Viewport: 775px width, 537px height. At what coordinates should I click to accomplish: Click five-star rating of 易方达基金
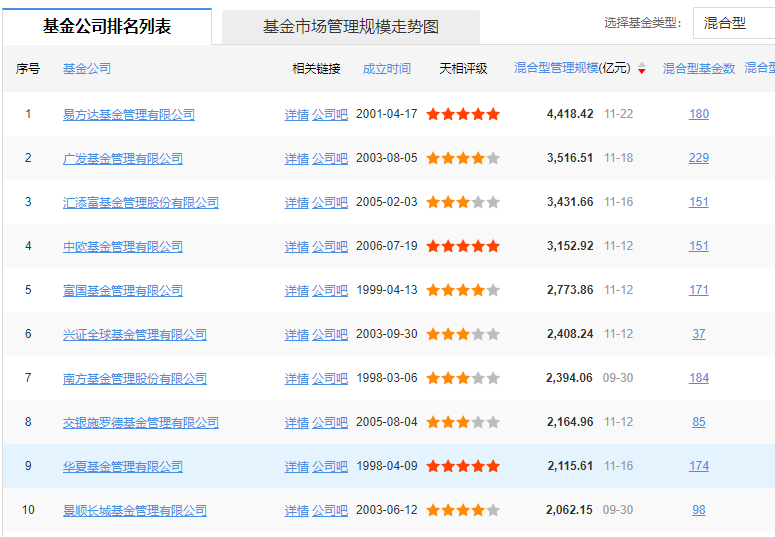(x=463, y=114)
